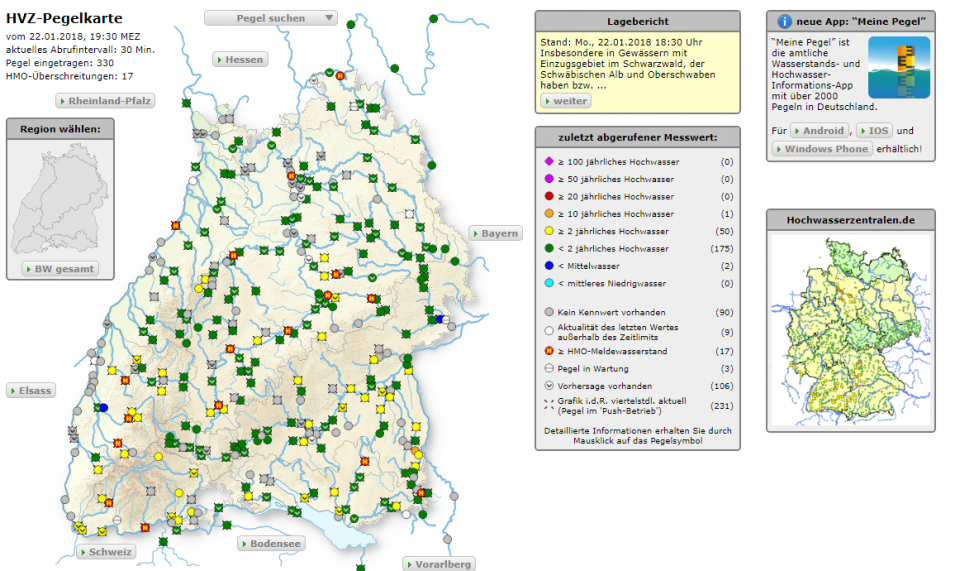Viewport: 960px width, 571px height.
Task: Click the purple diamond 100-year flood symbol
Action: click(x=549, y=162)
